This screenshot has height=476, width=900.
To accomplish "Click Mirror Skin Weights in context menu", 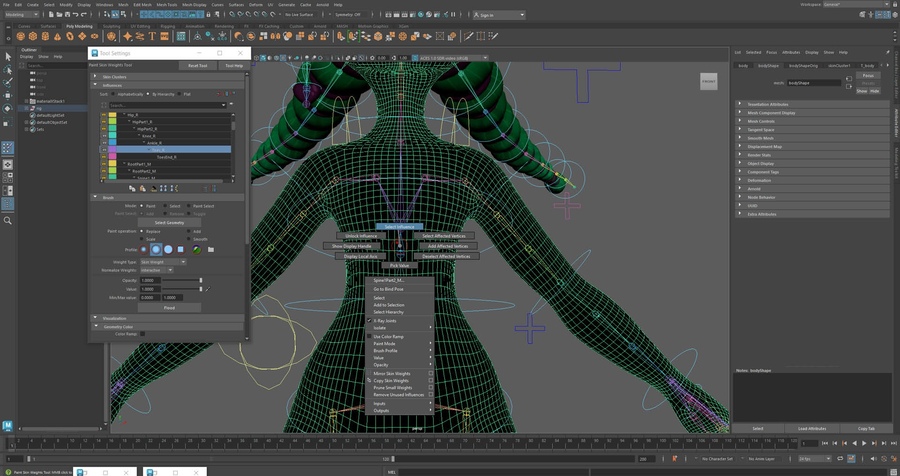I will [x=392, y=373].
